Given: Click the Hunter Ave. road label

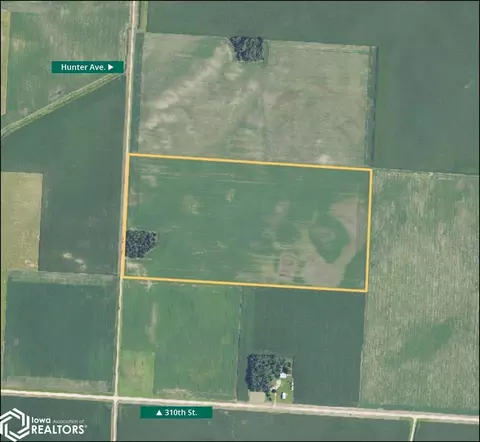Looking at the screenshot, I should 87,67.
